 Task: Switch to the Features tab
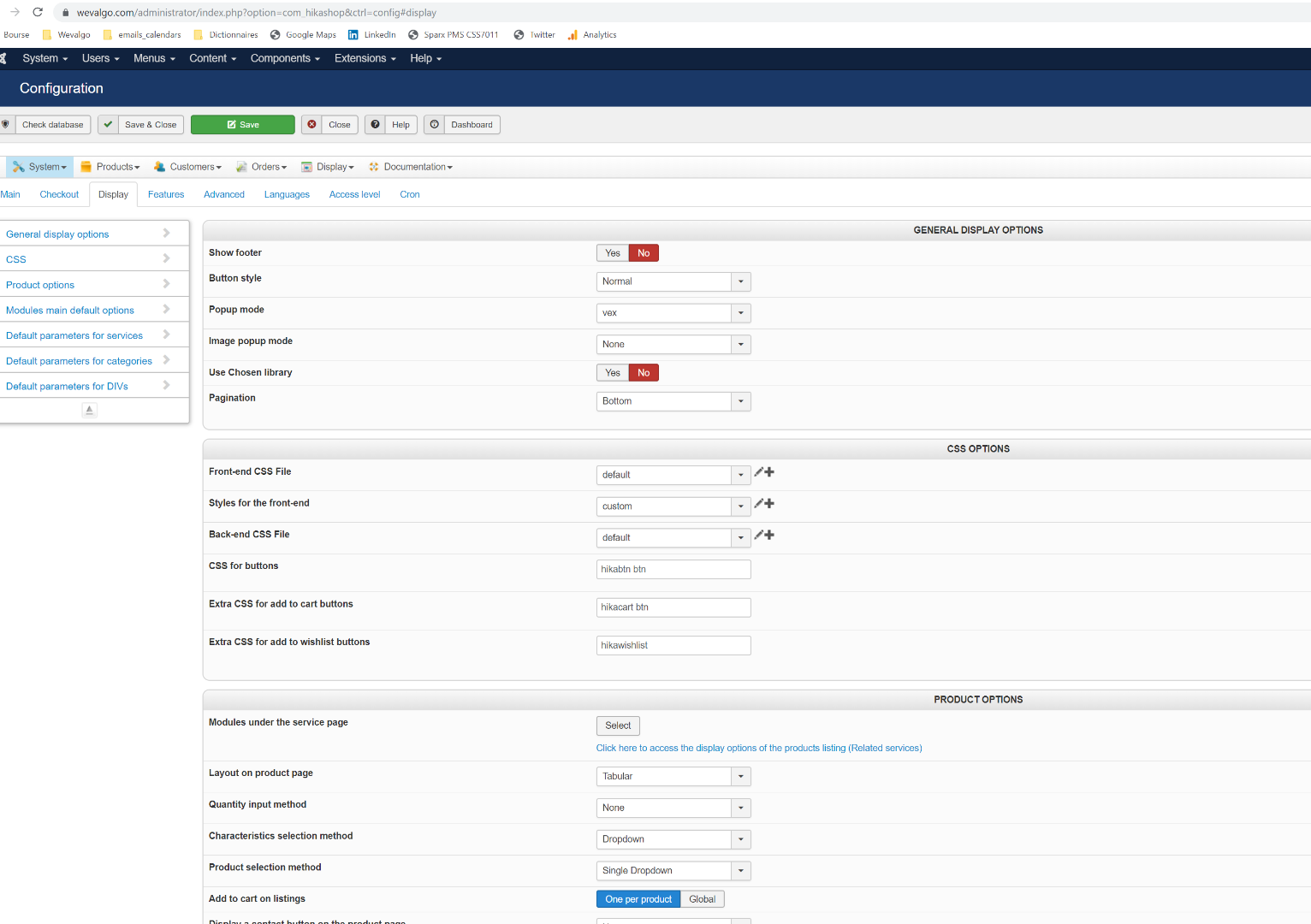click(166, 195)
